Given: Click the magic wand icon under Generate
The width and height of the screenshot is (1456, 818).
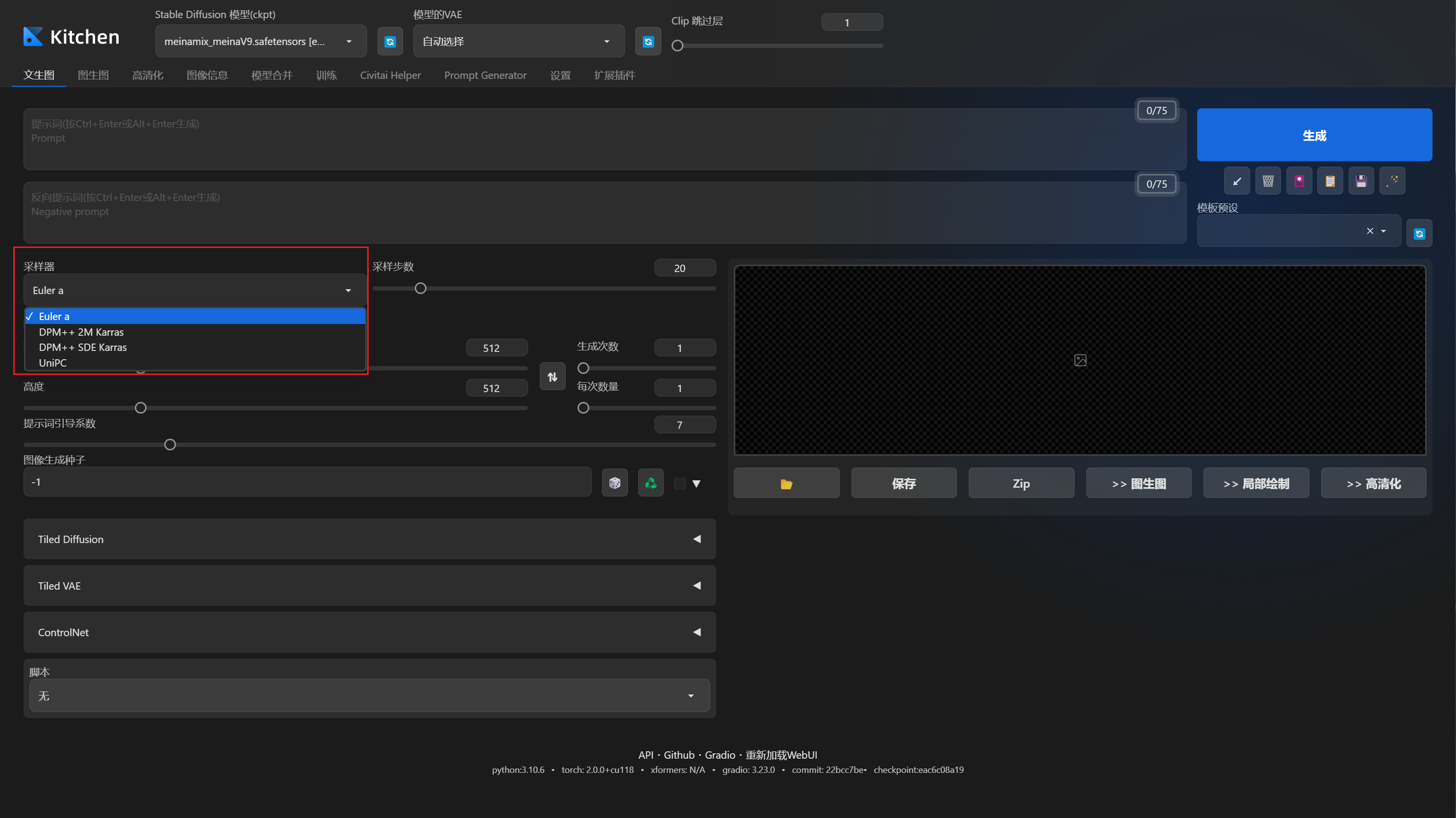Looking at the screenshot, I should tap(1392, 181).
